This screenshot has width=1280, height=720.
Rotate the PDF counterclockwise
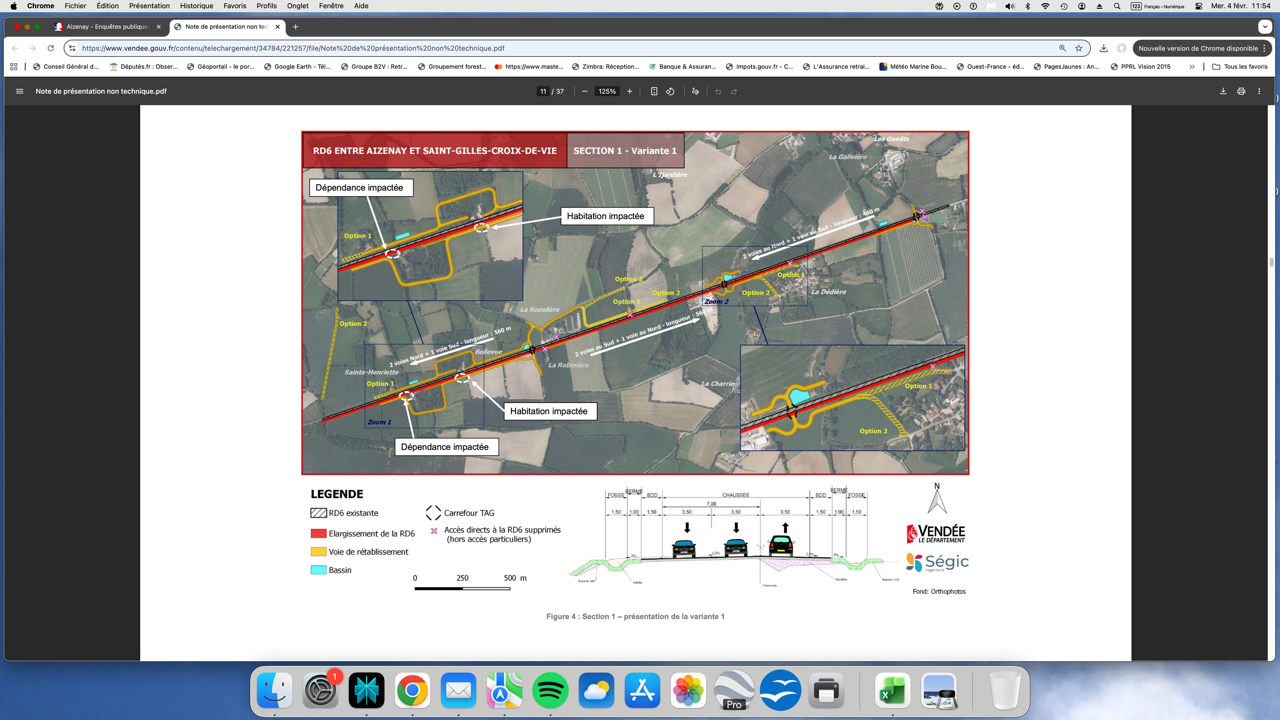[x=670, y=91]
